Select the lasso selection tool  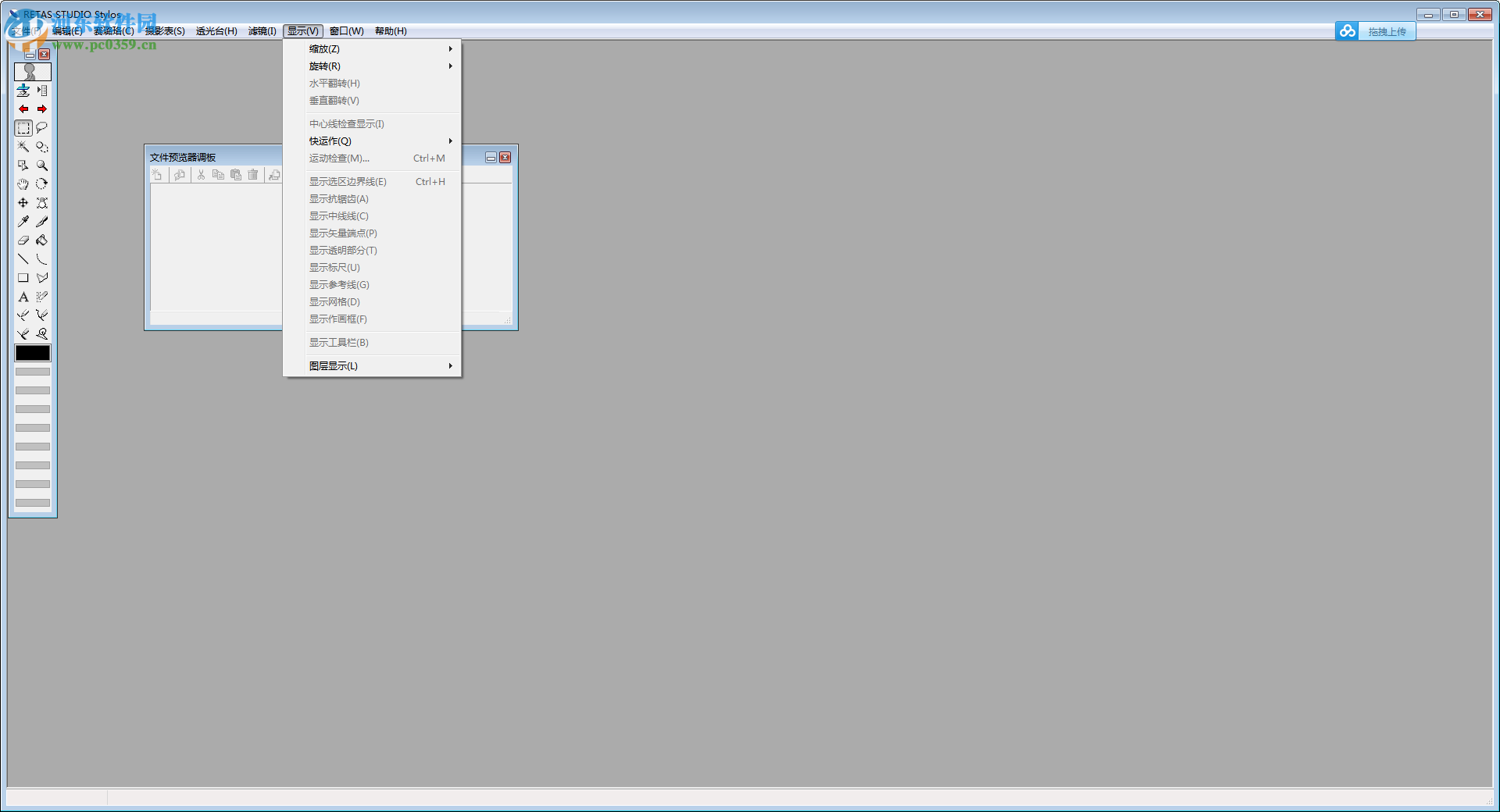pos(42,128)
